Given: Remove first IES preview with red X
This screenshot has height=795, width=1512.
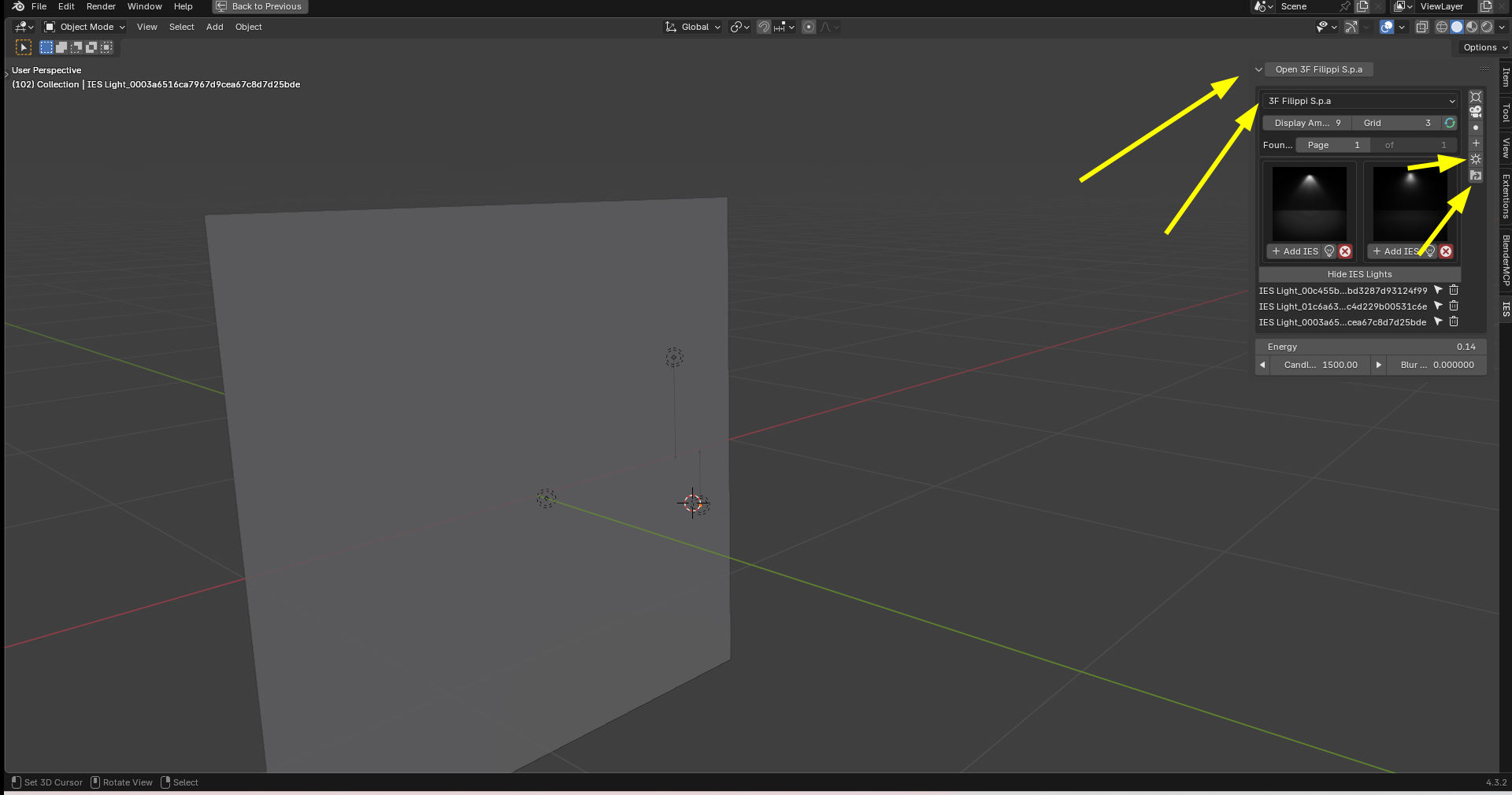Looking at the screenshot, I should pos(1345,251).
